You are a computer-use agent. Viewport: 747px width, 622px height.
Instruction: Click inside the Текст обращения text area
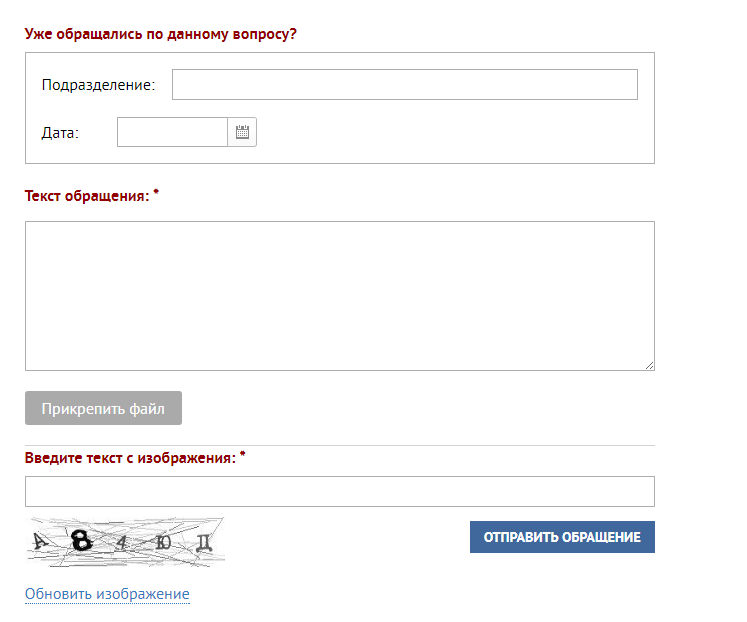[340, 296]
